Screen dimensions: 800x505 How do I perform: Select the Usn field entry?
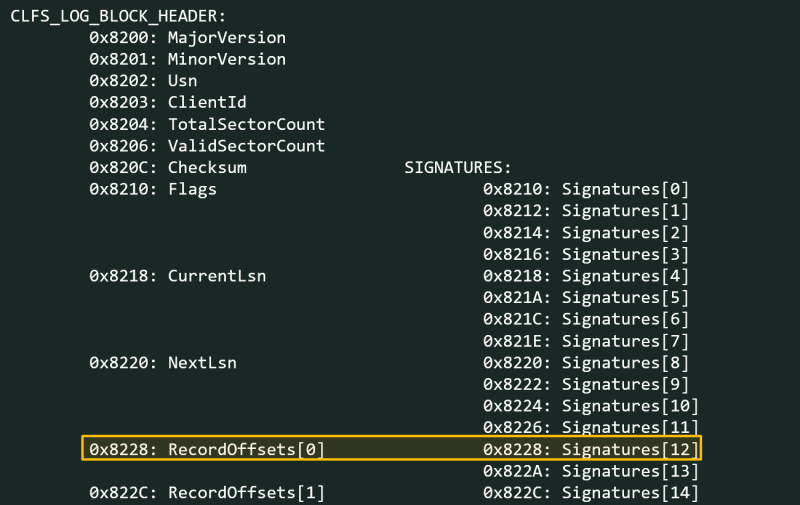143,81
